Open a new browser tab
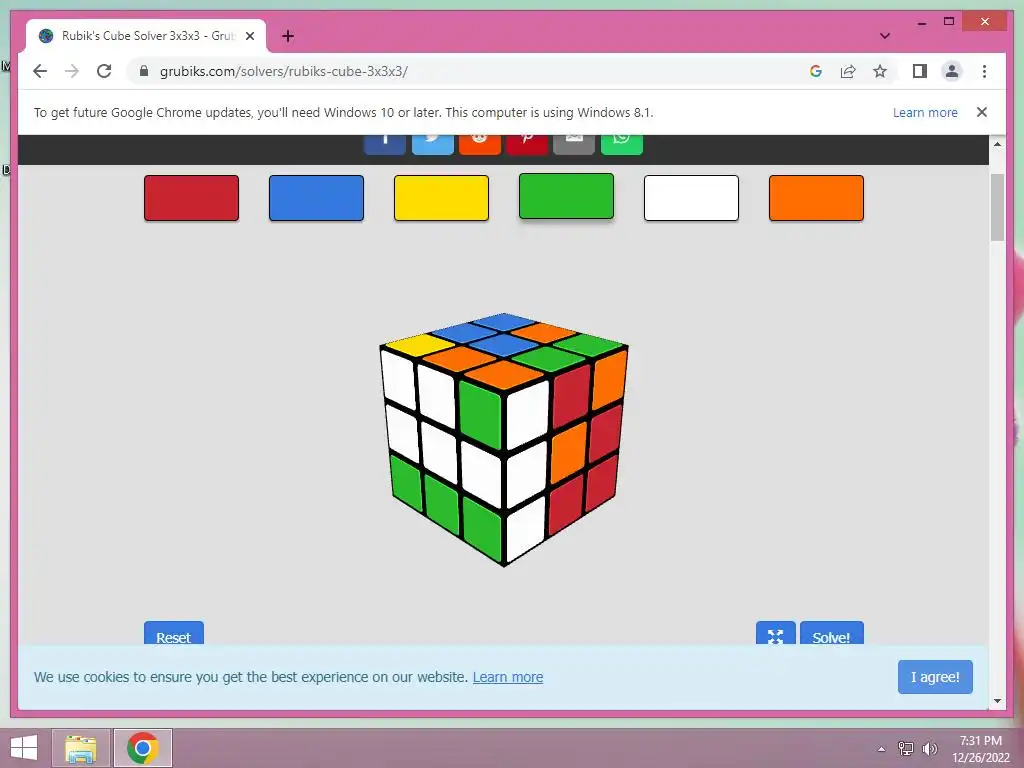Screen dimensions: 1024x768 288,36
